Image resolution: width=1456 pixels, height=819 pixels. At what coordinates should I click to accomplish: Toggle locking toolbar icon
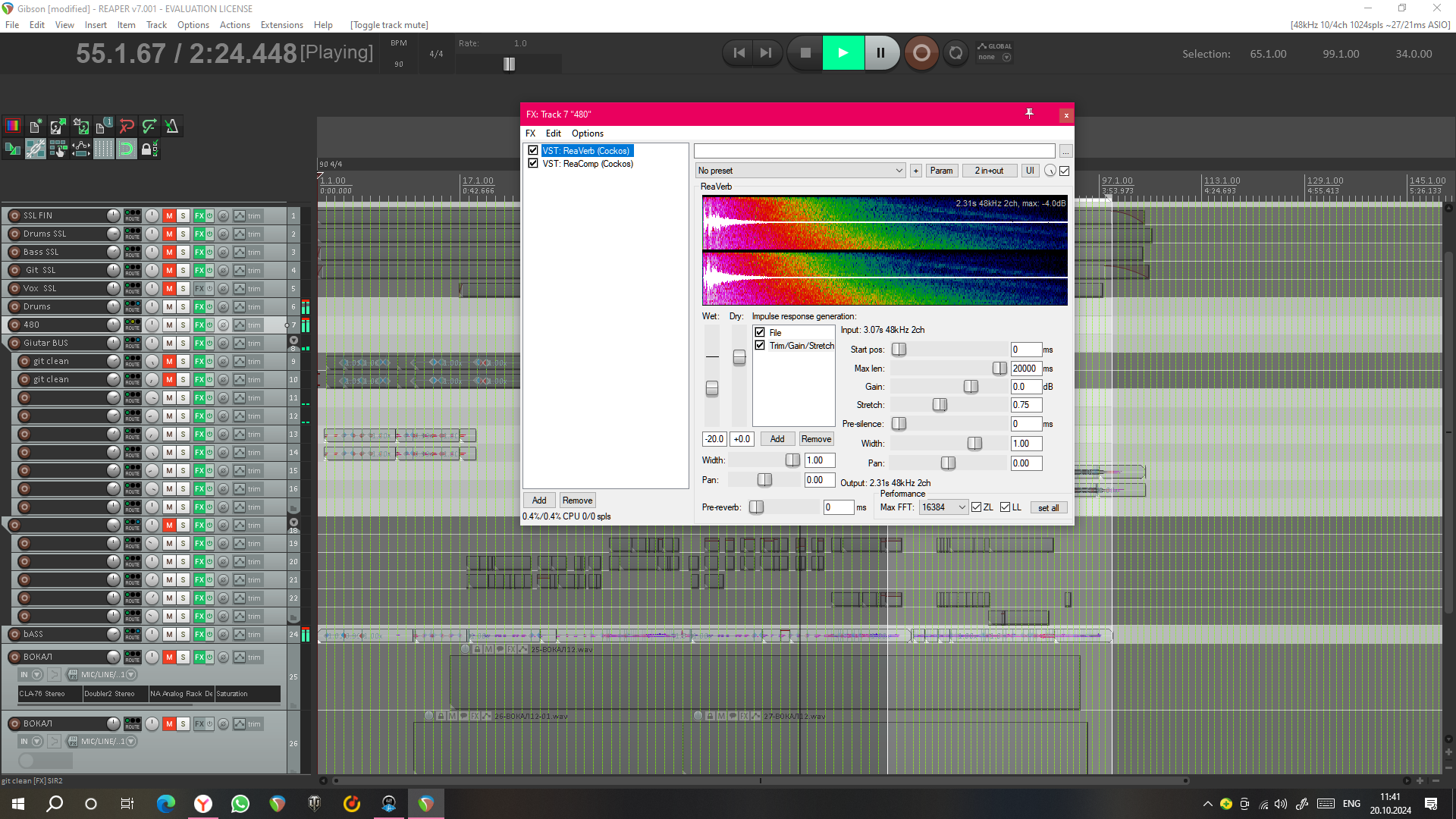(x=149, y=149)
